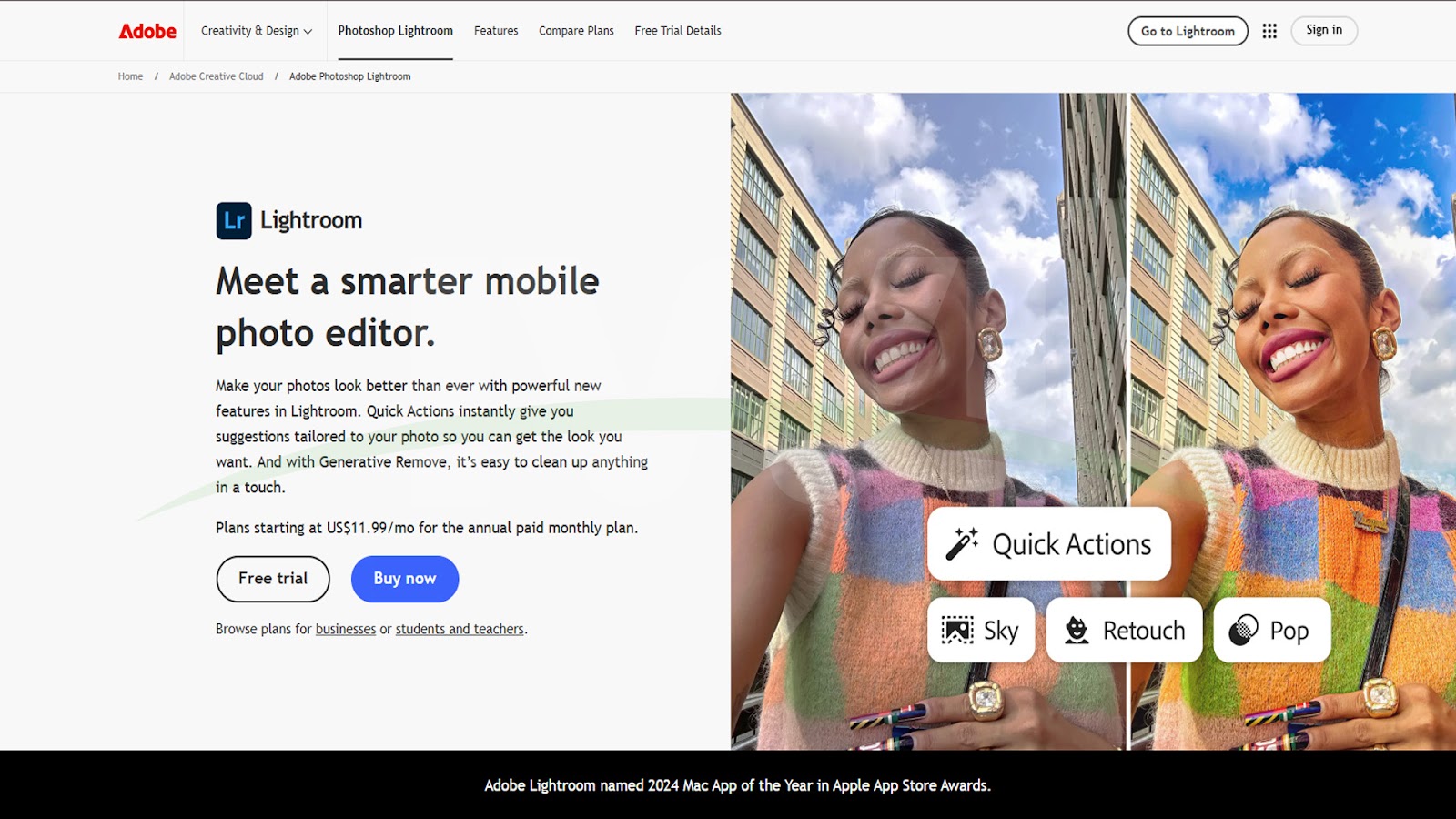Select the Photoshop Lightroom tab
Viewport: 1456px width, 819px height.
(395, 31)
